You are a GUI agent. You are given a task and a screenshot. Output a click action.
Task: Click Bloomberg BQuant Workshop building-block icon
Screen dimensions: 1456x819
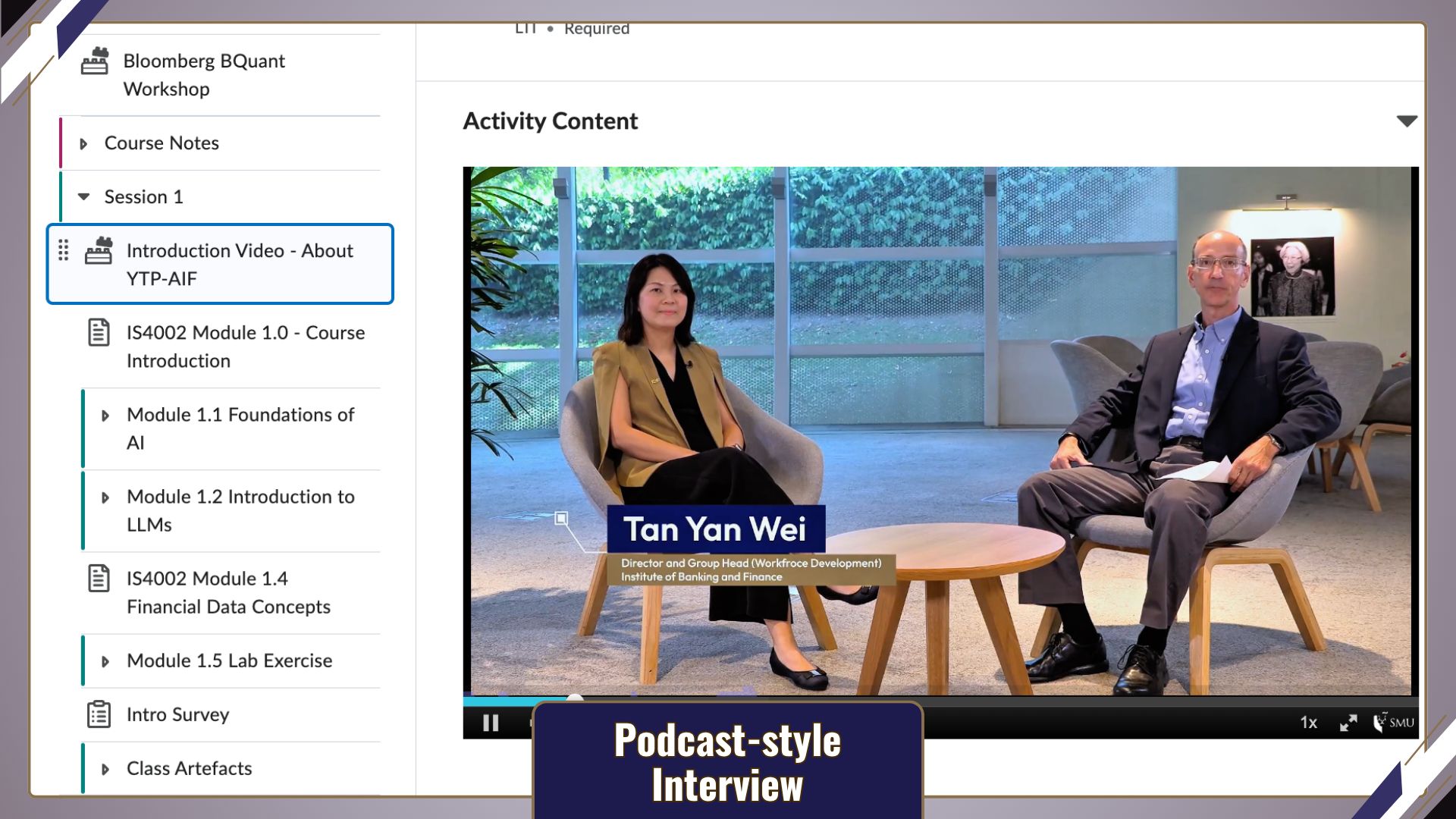(95, 61)
